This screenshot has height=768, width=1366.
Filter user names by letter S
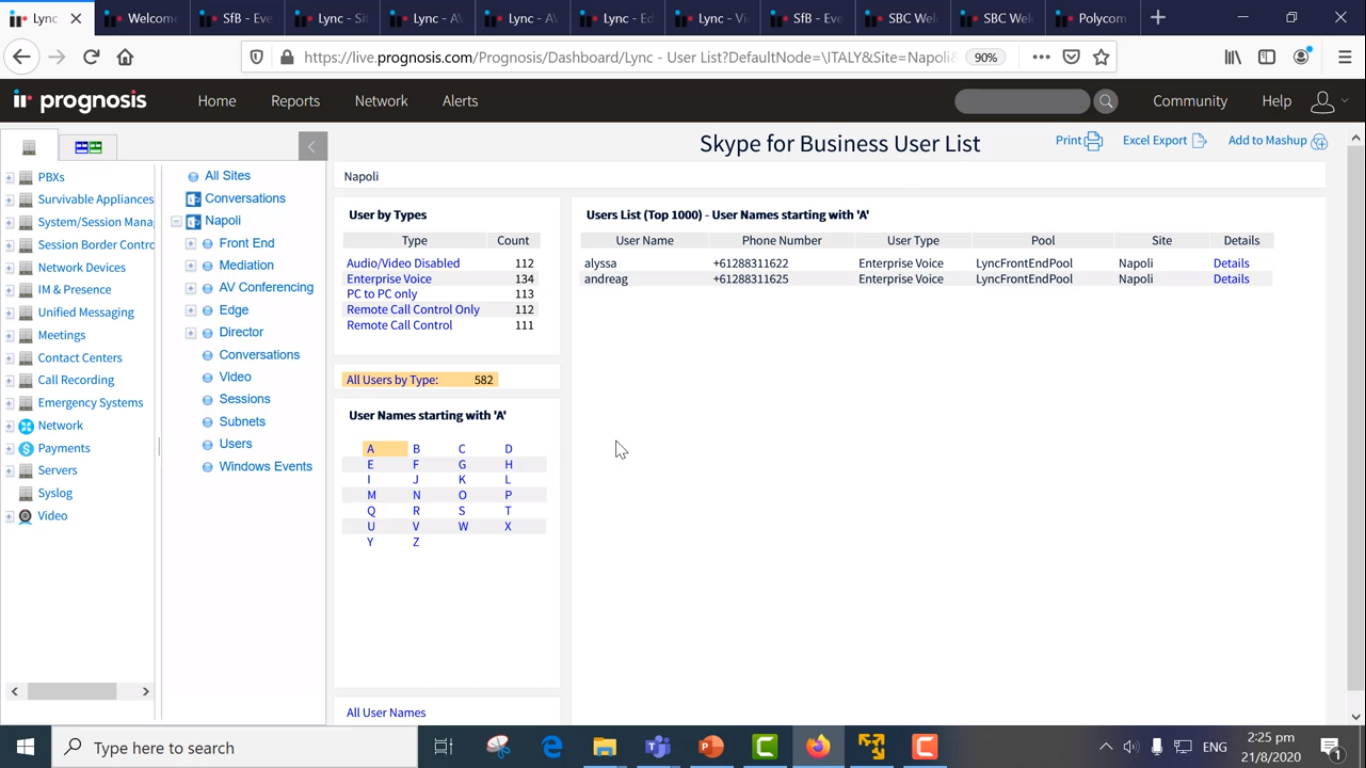pos(462,511)
